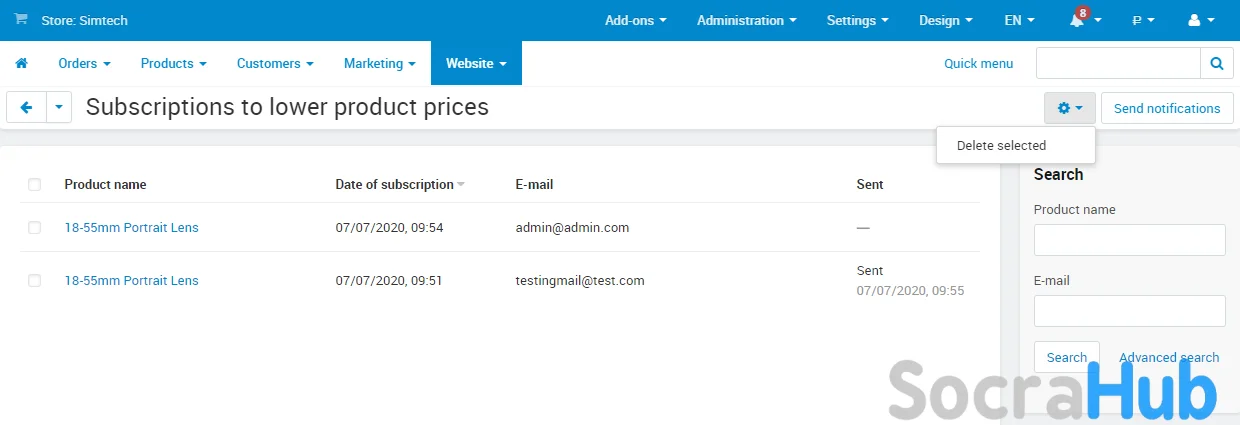
Task: Open the Marketing menu
Action: 379,63
